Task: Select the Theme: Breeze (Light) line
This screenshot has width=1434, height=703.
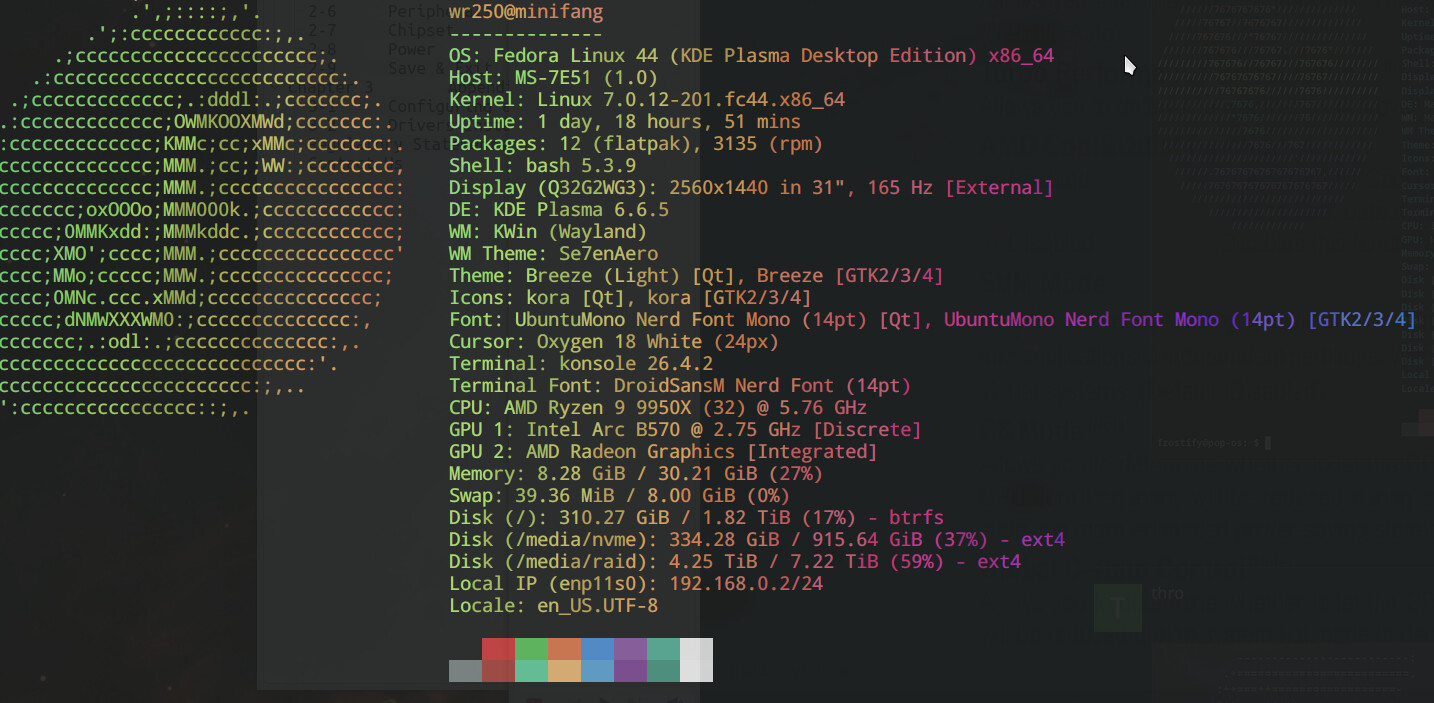Action: 696,276
